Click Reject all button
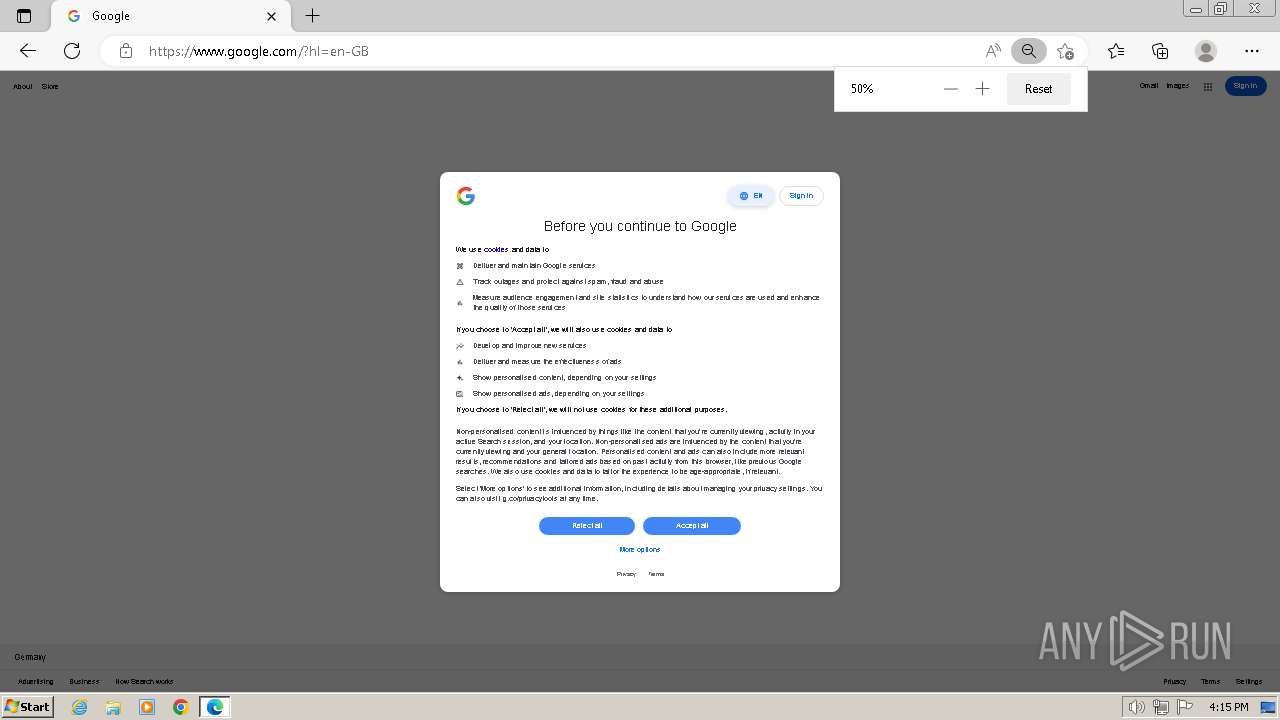1280x720 pixels. (587, 526)
